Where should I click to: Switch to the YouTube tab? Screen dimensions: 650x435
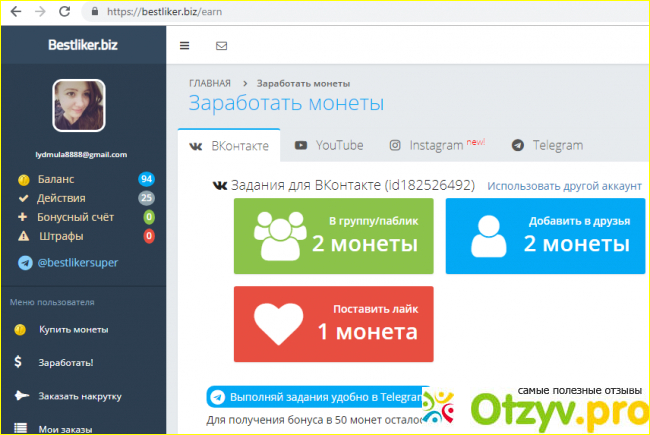pos(329,145)
